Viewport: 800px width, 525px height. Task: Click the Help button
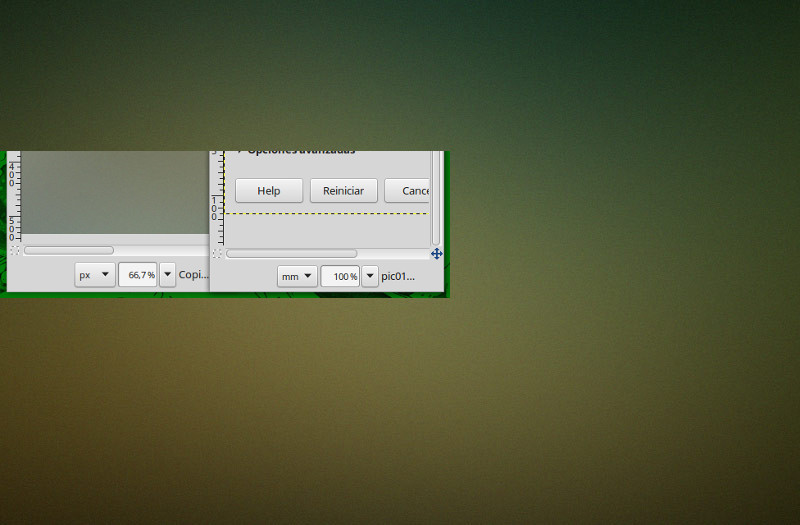pos(269,191)
